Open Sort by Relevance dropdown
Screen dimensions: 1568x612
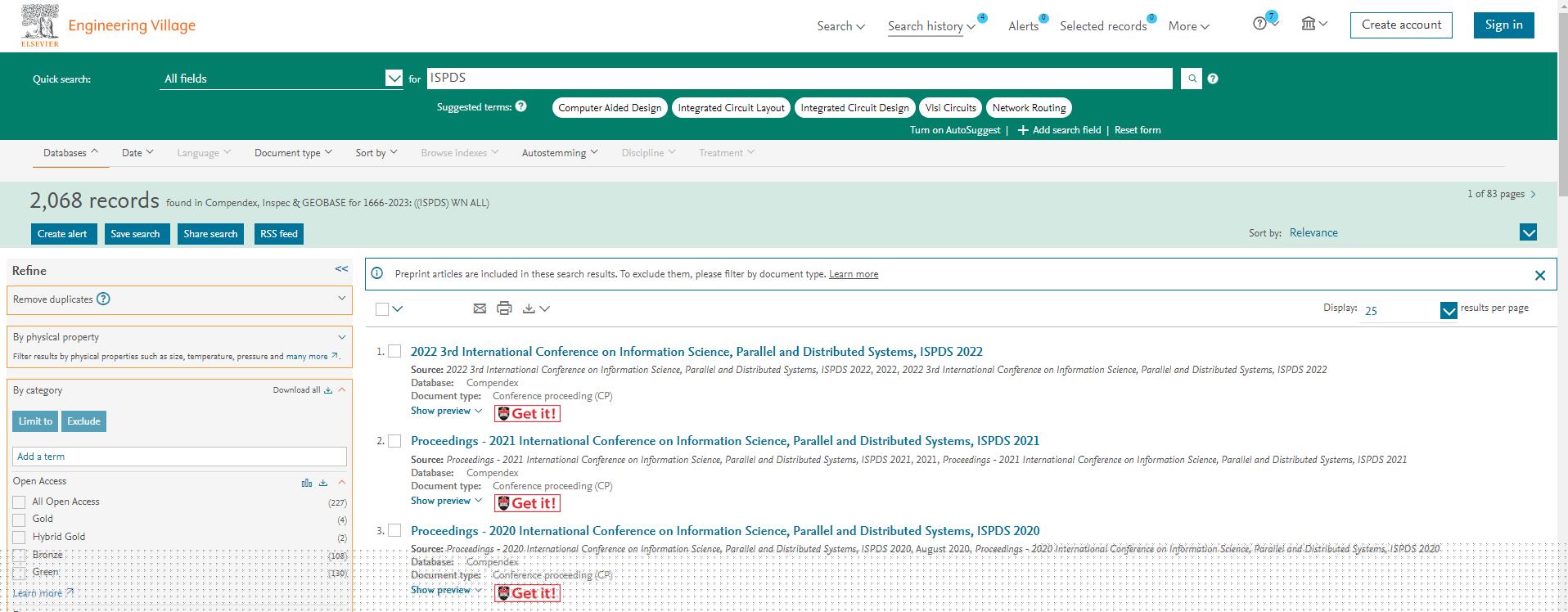pyautogui.click(x=1413, y=232)
